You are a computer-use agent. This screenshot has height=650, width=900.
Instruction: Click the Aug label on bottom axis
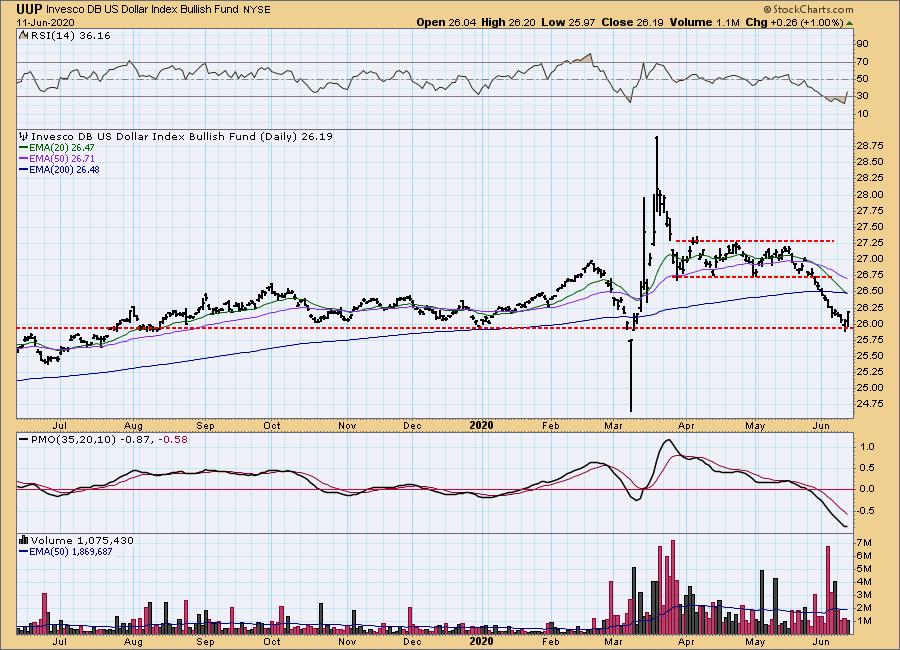(133, 641)
